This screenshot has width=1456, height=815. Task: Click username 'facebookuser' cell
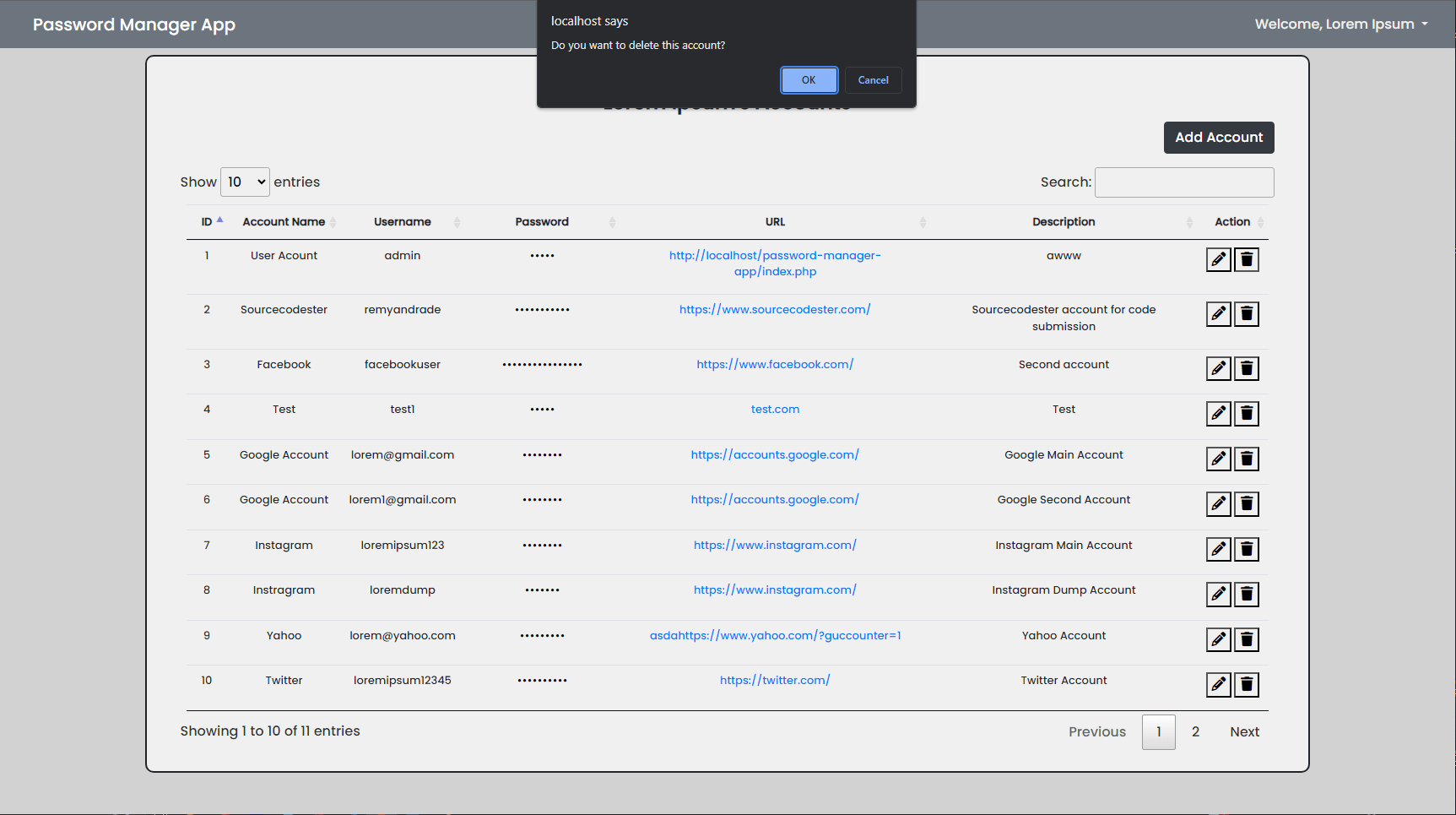[x=403, y=365]
